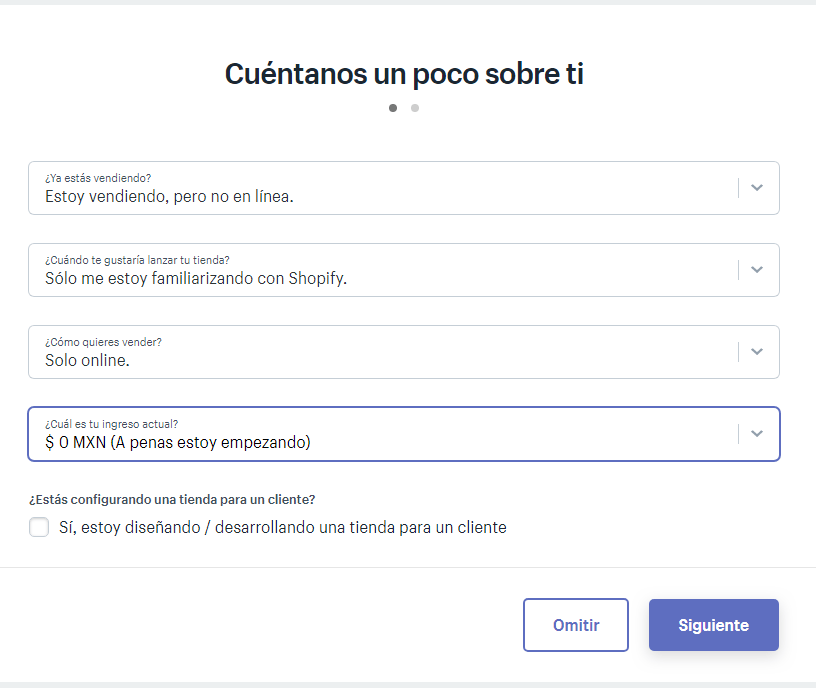Click the '¿Ya estás vendiendo?' field label

point(98,178)
